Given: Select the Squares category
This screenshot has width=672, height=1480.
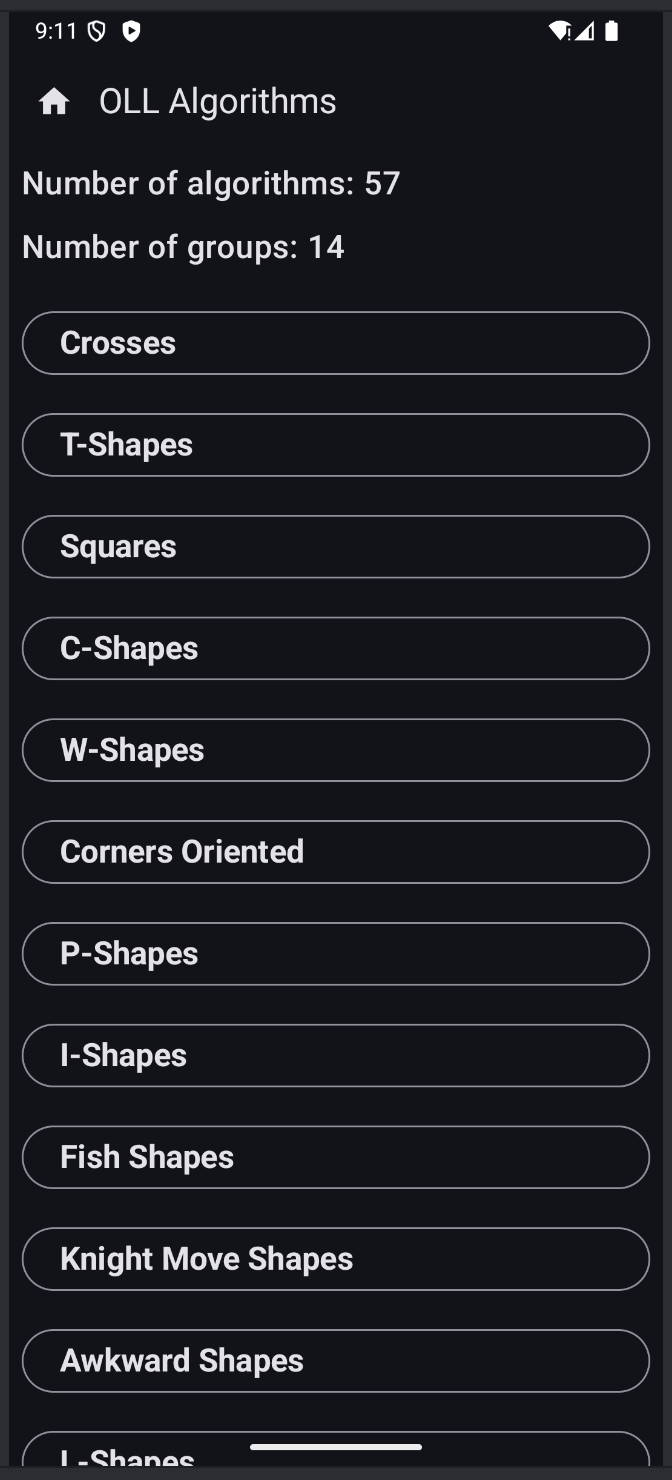Looking at the screenshot, I should pyautogui.click(x=335, y=546).
